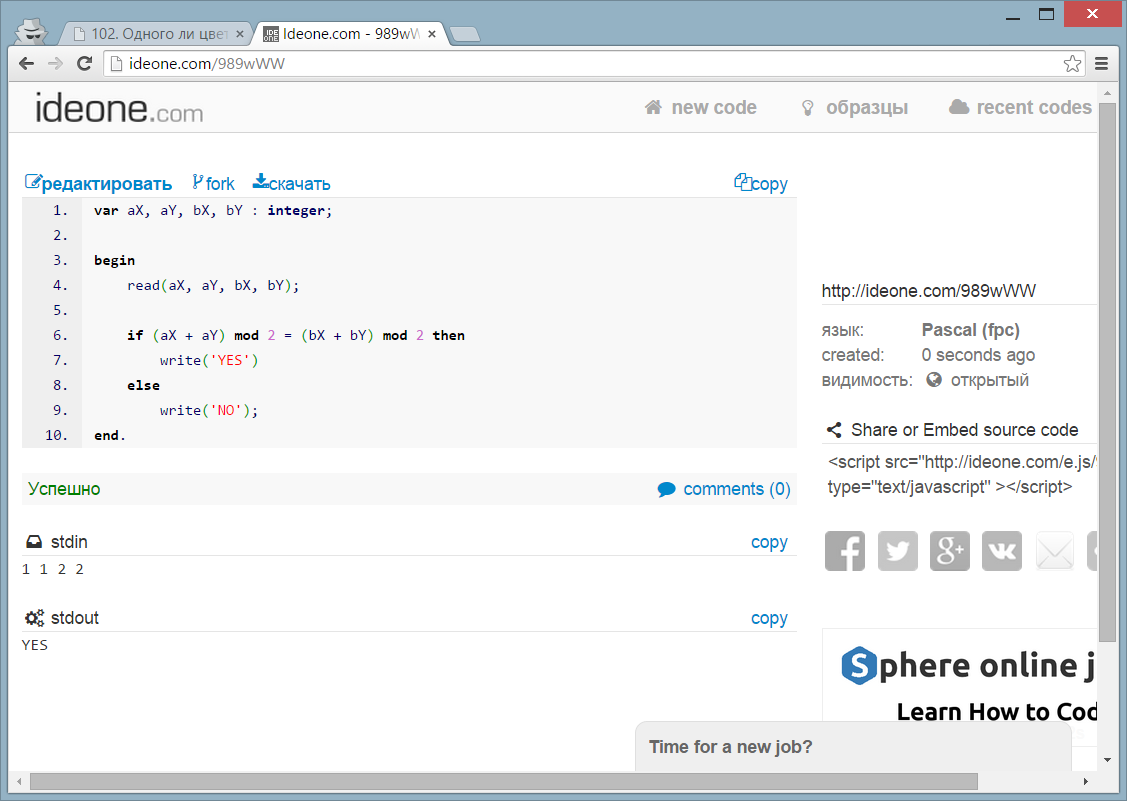Click the vertical scrollbar thumb
The height and width of the screenshot is (801, 1127).
pos(1107,372)
